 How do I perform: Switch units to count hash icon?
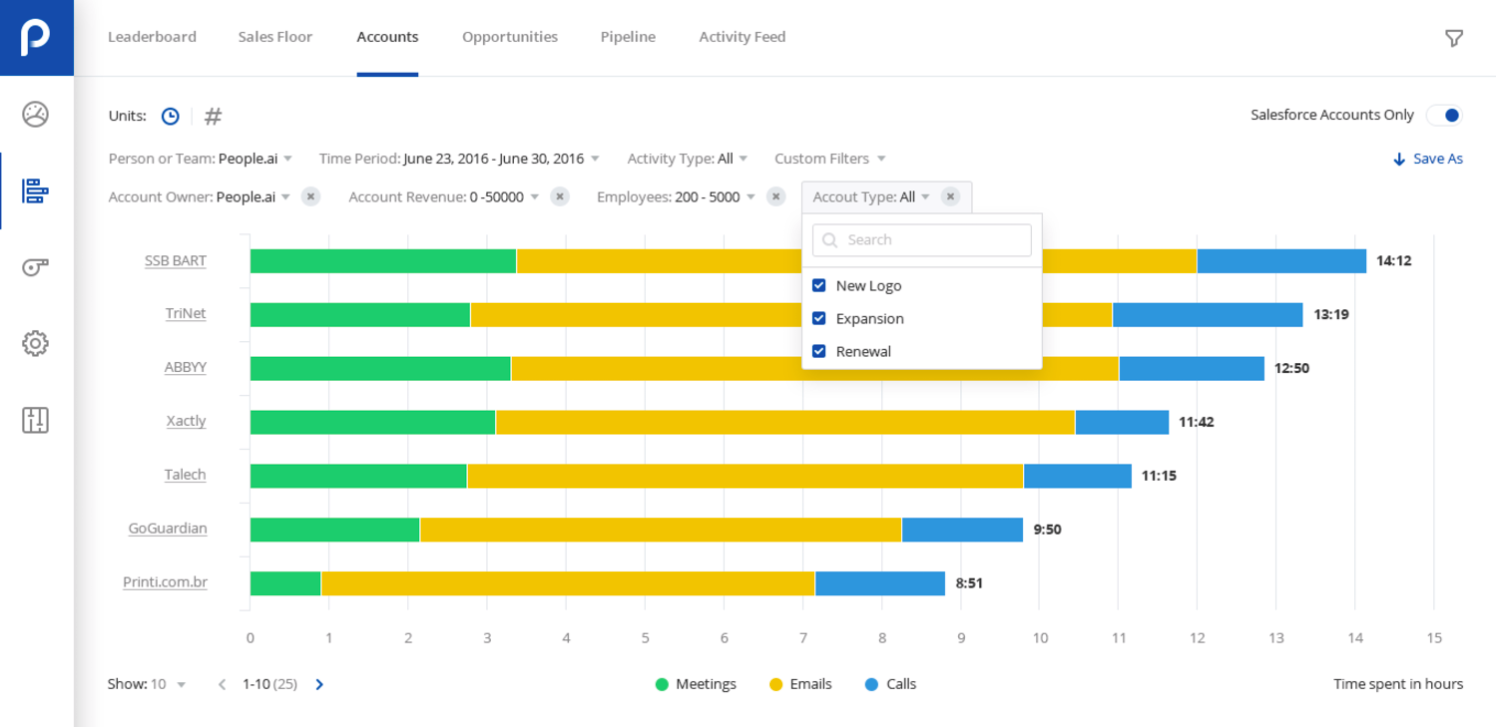213,116
